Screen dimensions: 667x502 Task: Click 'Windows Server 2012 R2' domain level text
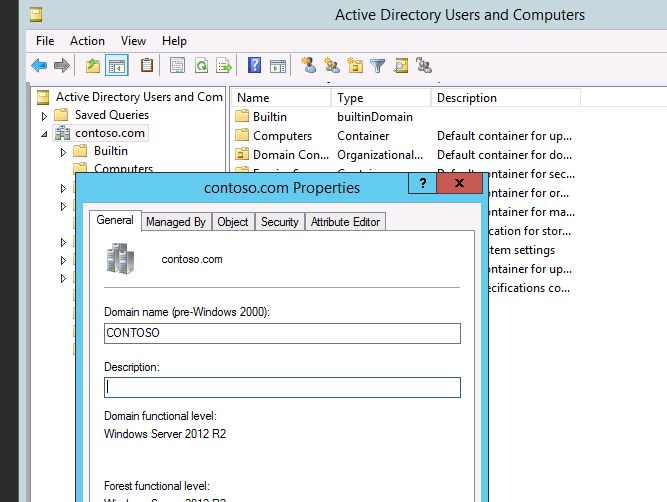[165, 434]
